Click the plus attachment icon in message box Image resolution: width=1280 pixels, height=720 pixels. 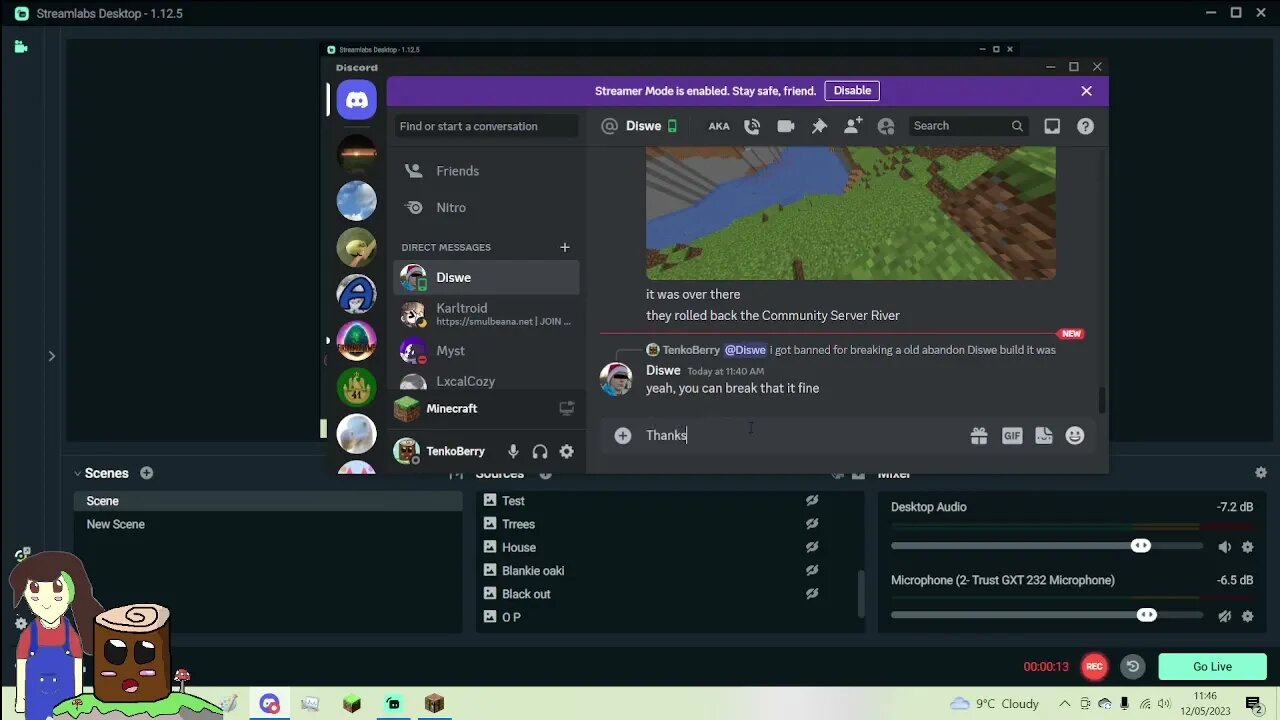pos(623,435)
